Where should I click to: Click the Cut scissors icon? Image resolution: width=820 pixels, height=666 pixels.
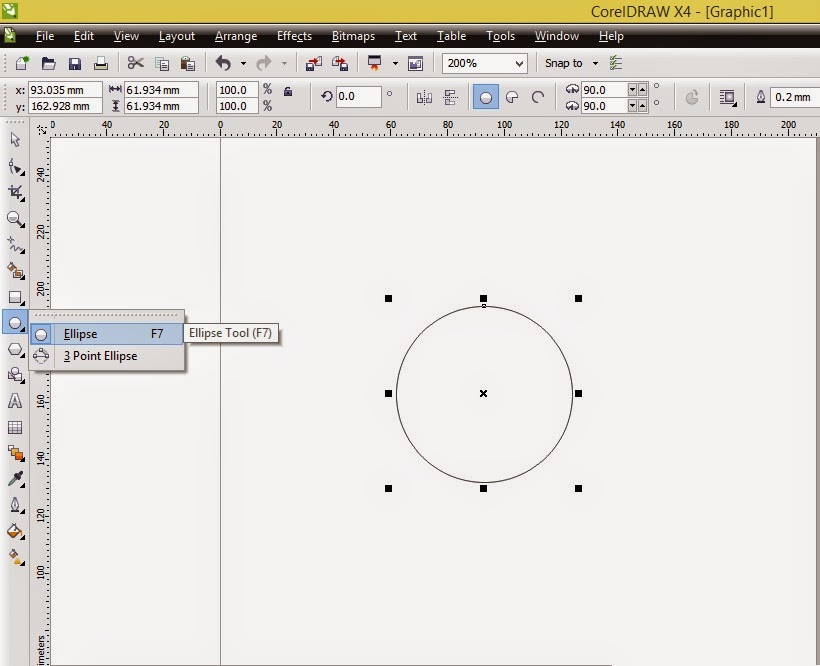point(135,63)
